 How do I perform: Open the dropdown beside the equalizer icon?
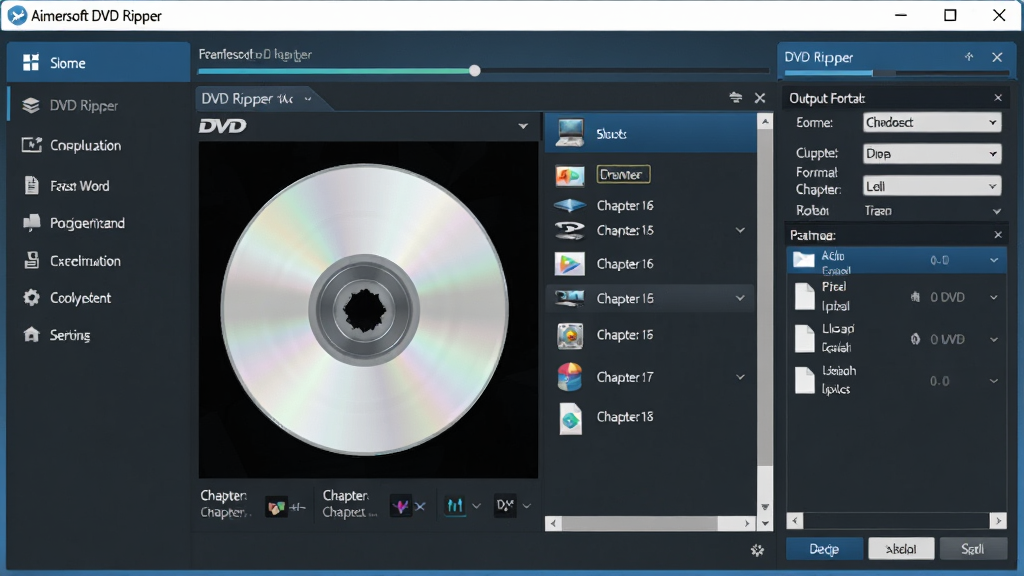(x=476, y=505)
